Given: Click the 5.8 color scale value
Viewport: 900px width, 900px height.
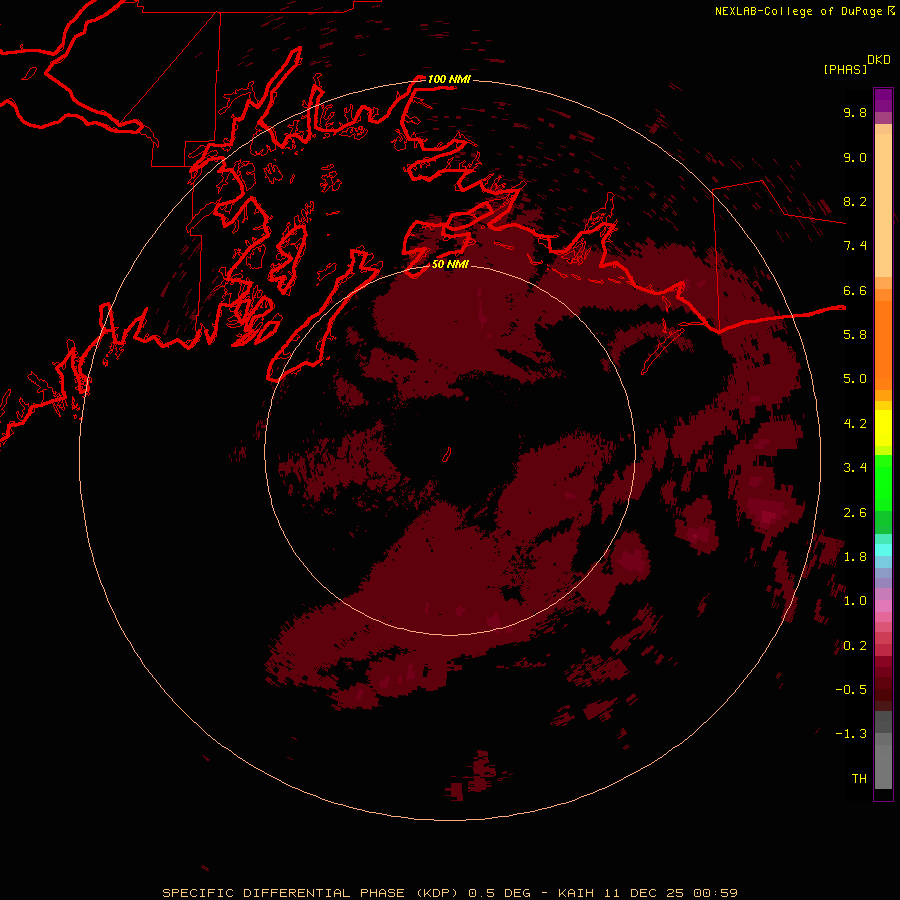Looking at the screenshot, I should point(855,335).
